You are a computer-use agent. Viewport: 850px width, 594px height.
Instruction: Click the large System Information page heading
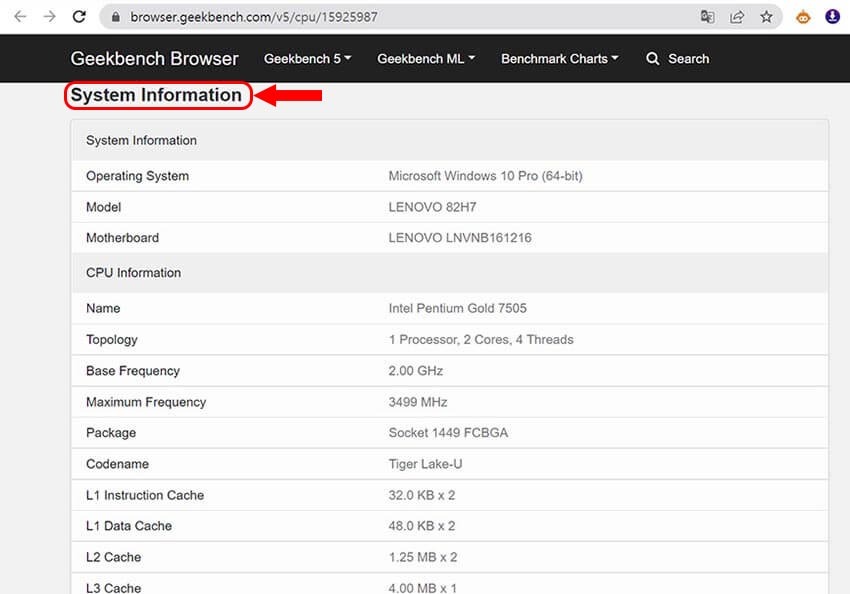click(x=156, y=95)
